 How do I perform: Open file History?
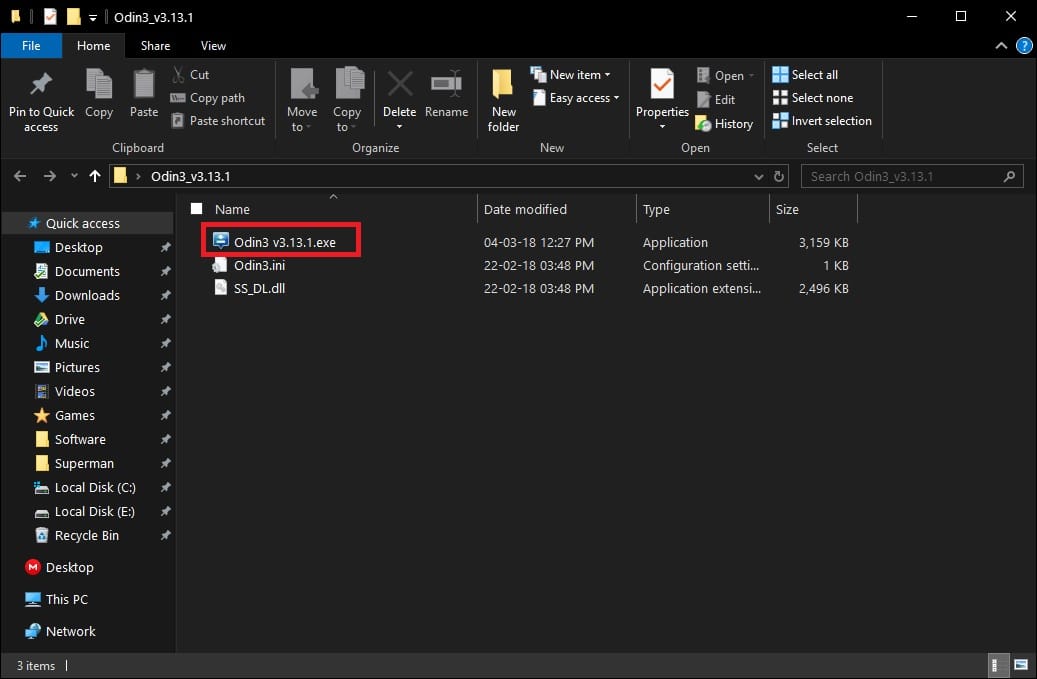[x=724, y=124]
